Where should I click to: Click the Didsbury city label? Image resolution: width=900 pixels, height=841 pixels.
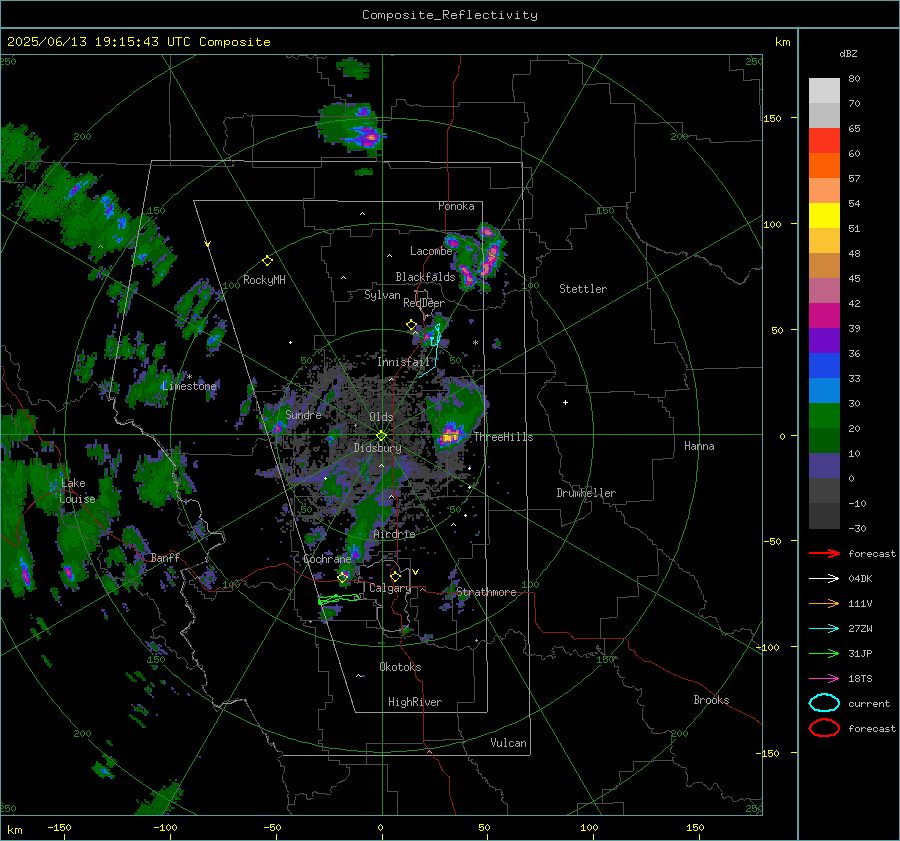pos(377,448)
